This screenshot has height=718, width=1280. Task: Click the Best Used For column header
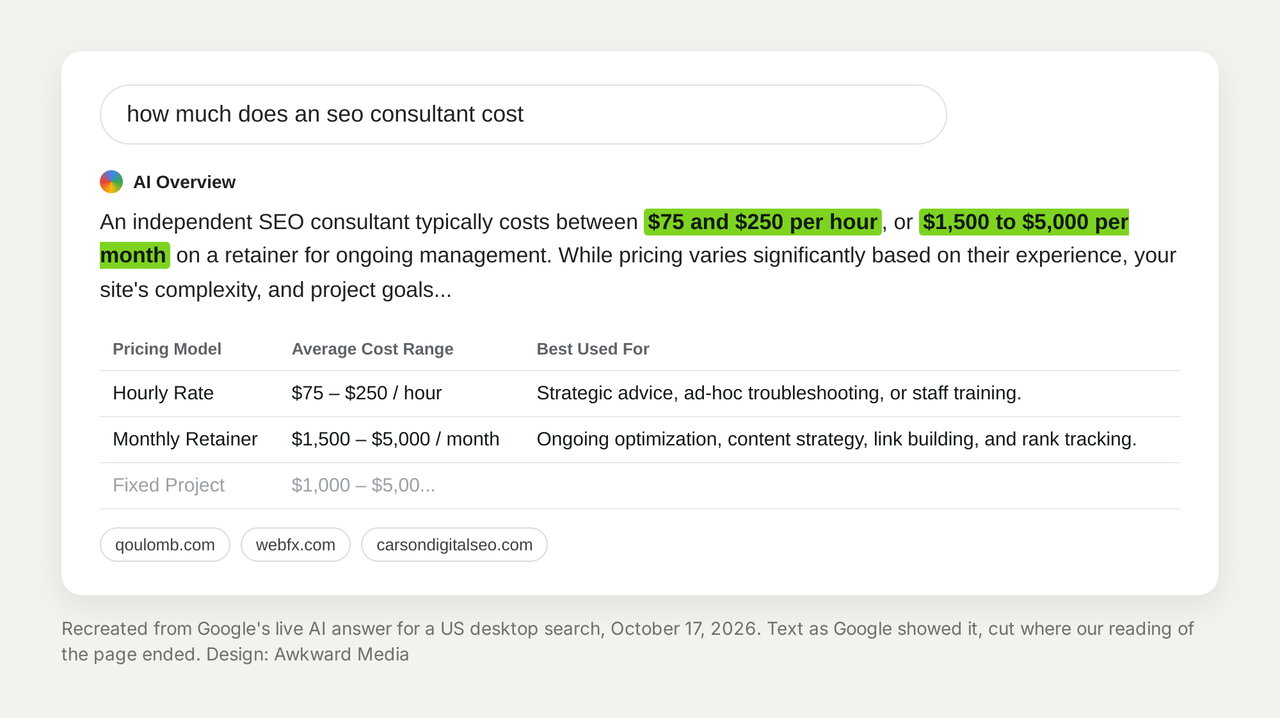pos(593,349)
